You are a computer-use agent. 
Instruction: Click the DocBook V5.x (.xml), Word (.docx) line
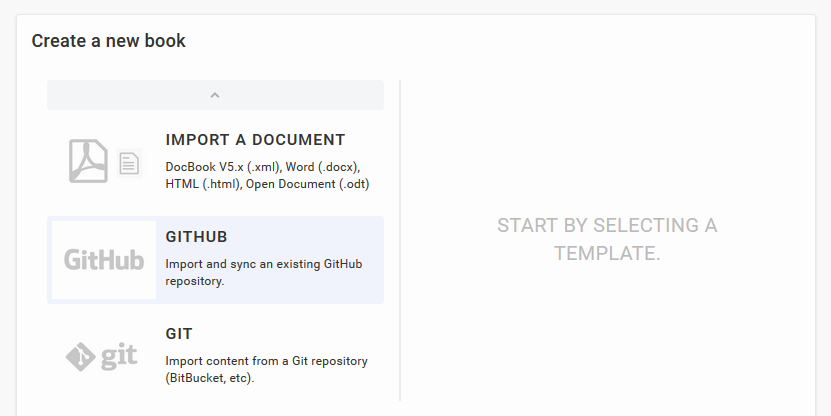click(262, 166)
